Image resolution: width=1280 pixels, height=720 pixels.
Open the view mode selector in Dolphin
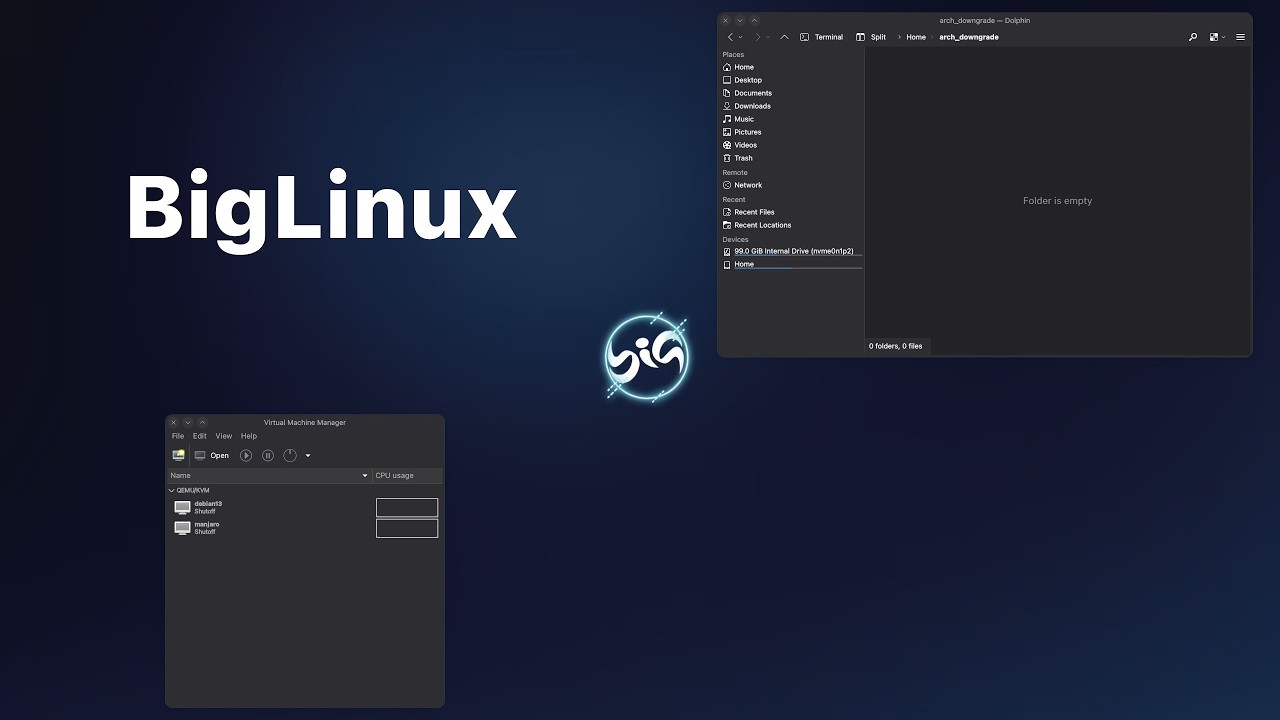(x=1217, y=37)
